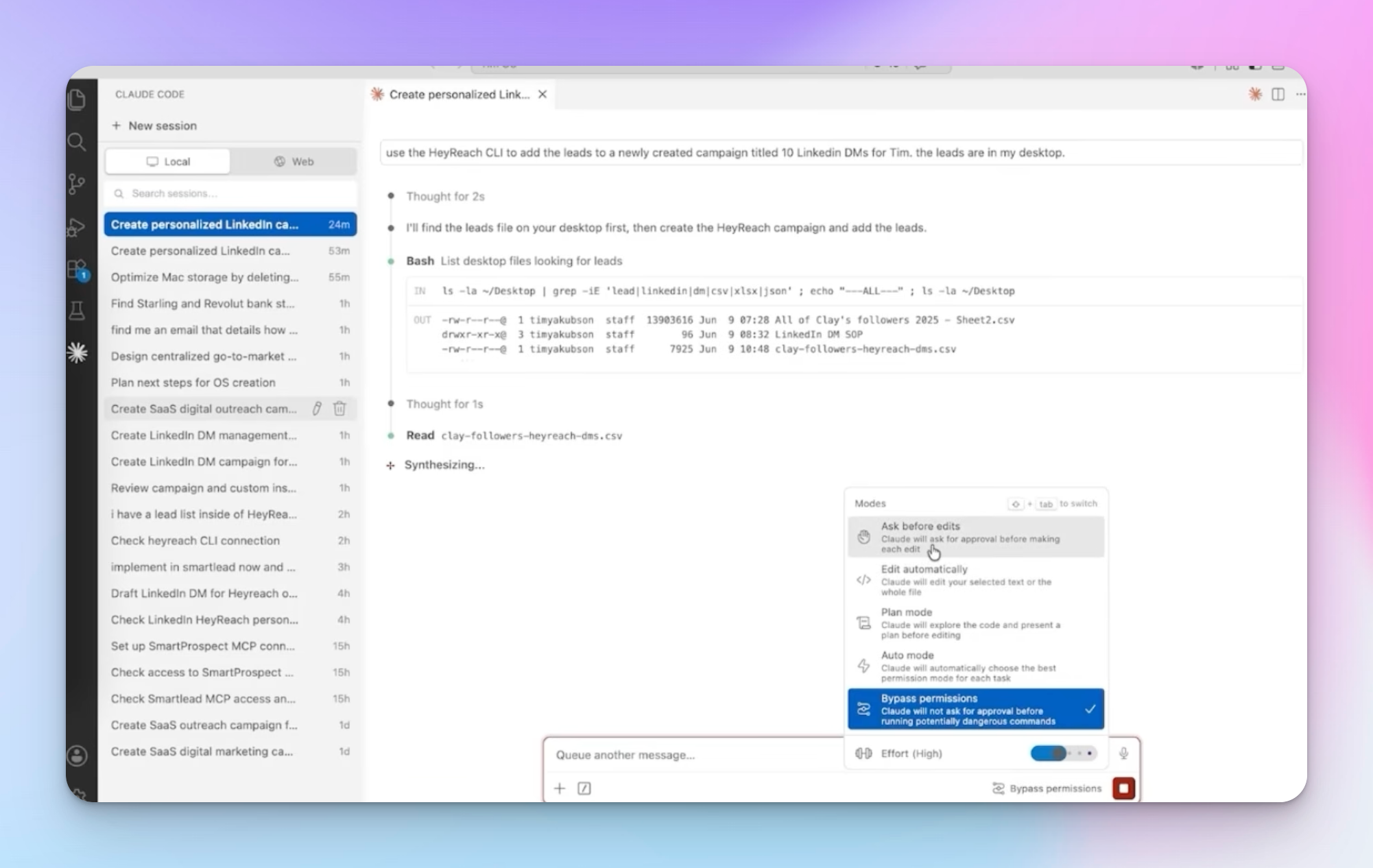Click the Edit automatically code icon
The image size is (1373, 868).
coord(864,580)
